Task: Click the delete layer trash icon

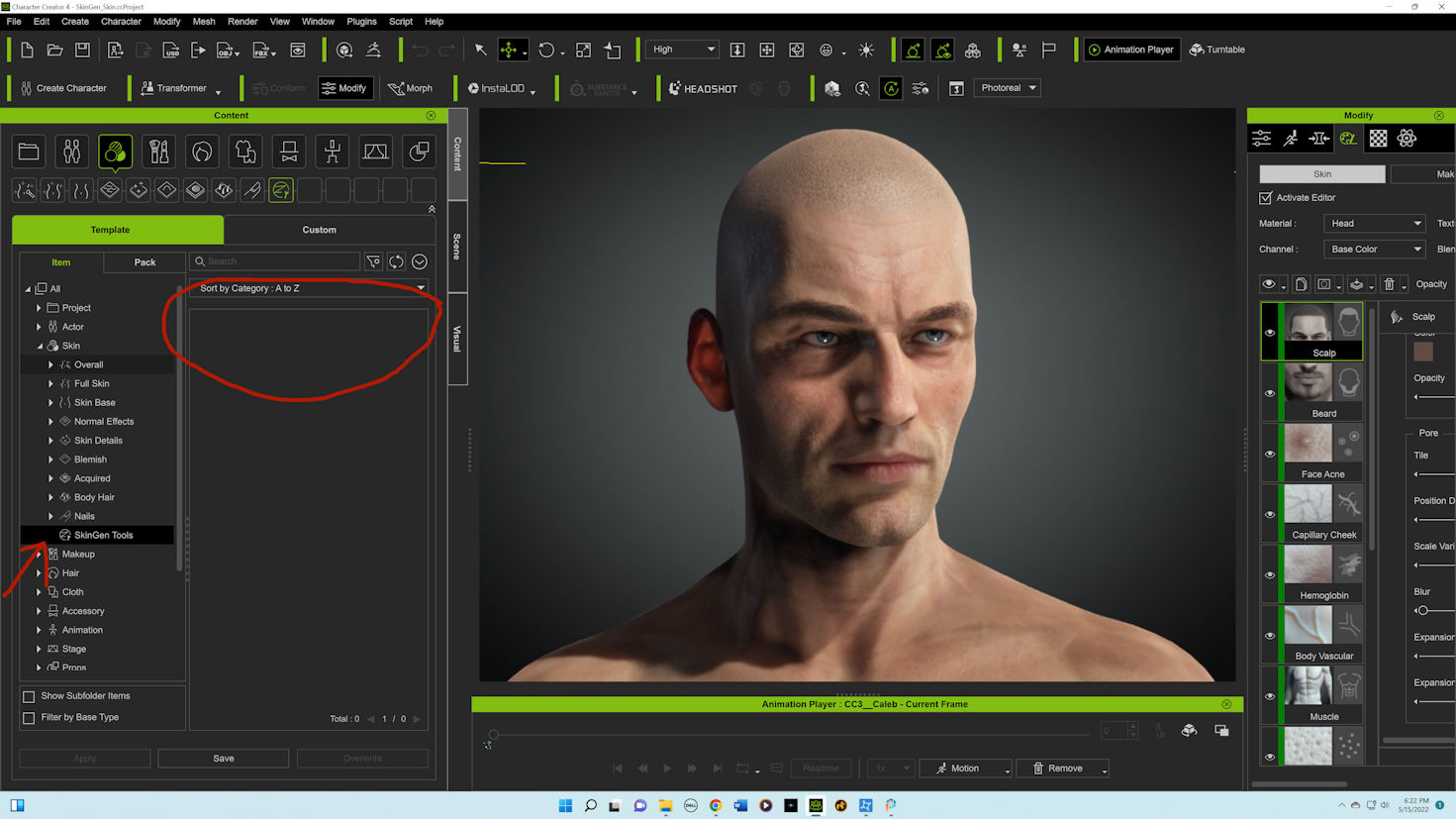Action: coord(1389,284)
